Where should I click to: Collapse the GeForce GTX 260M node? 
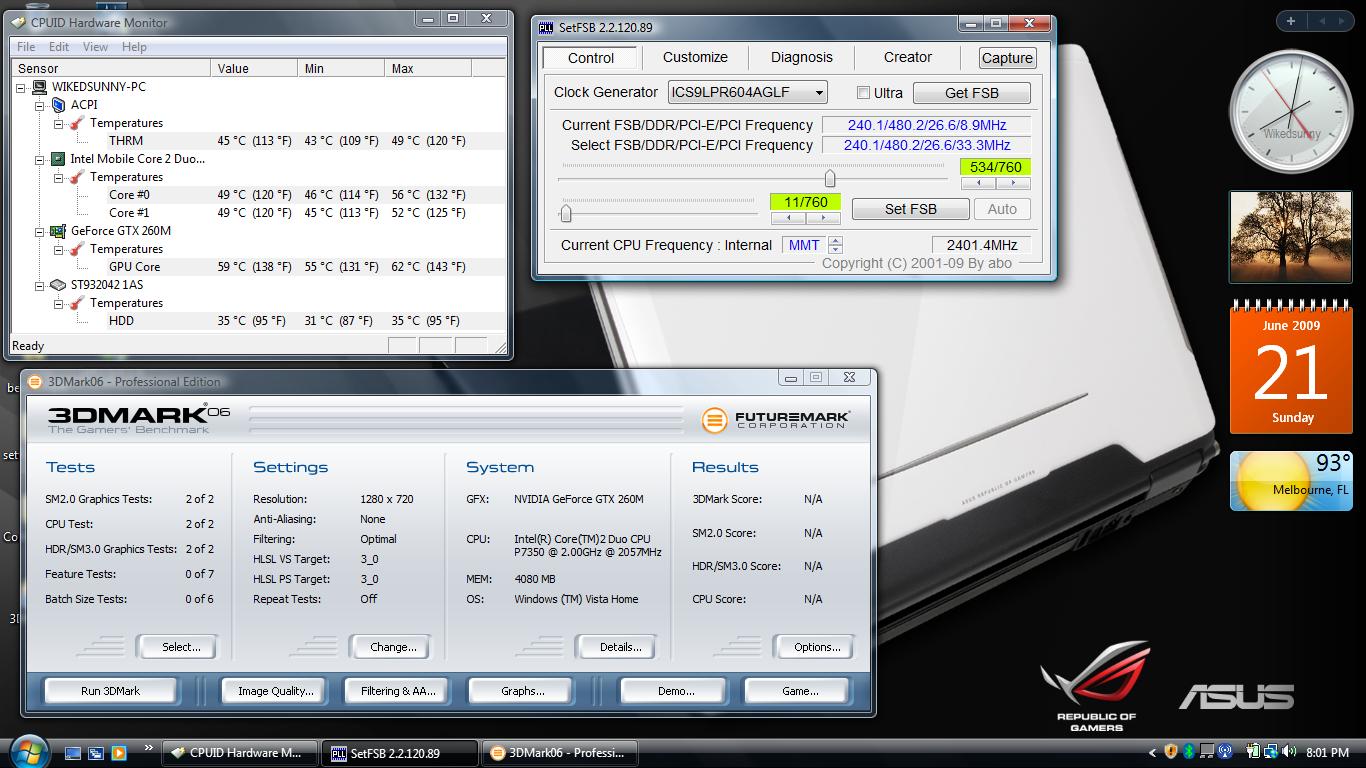point(40,231)
